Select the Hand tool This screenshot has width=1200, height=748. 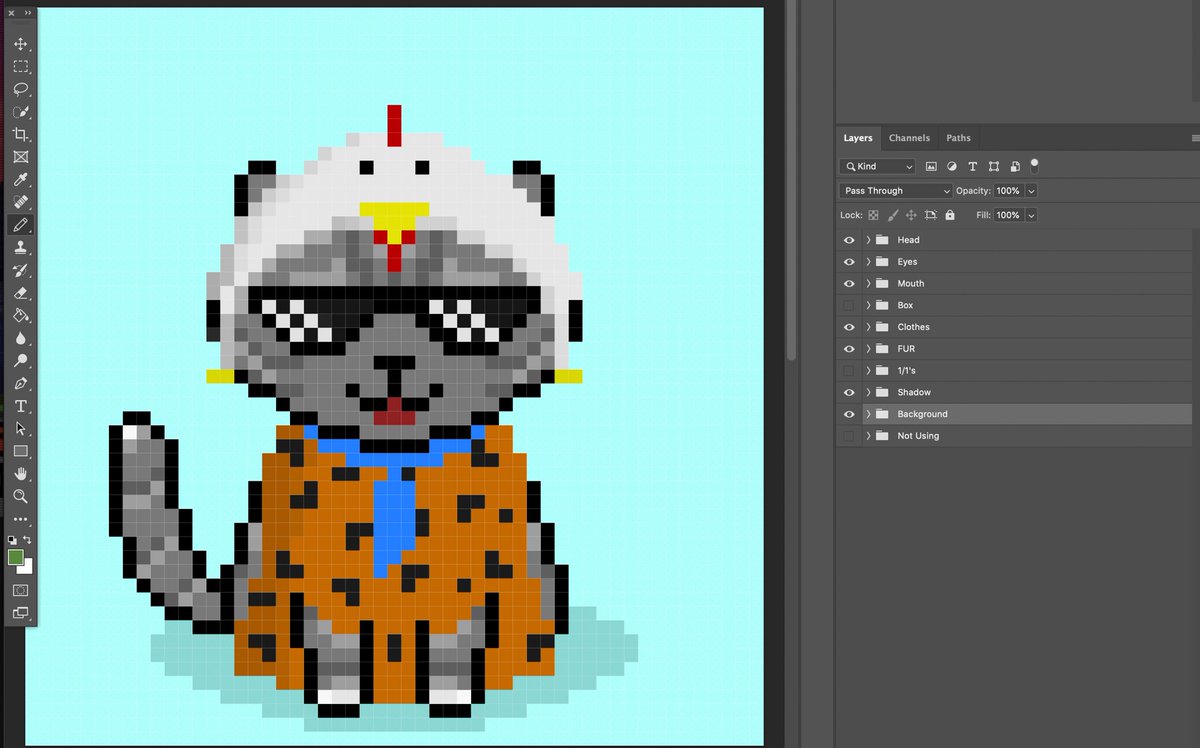(20, 474)
